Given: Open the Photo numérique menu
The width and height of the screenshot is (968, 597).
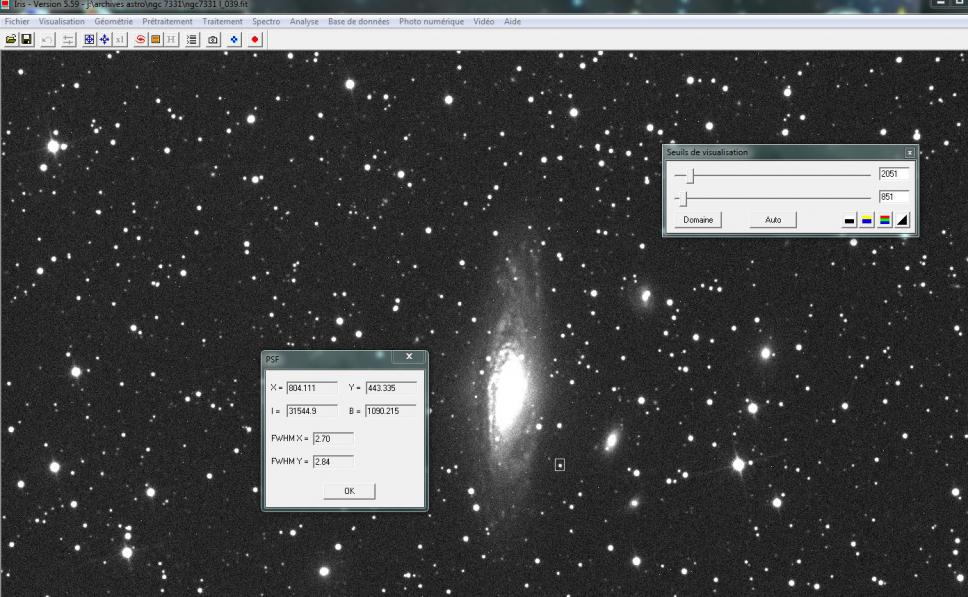Looking at the screenshot, I should coord(431,21).
